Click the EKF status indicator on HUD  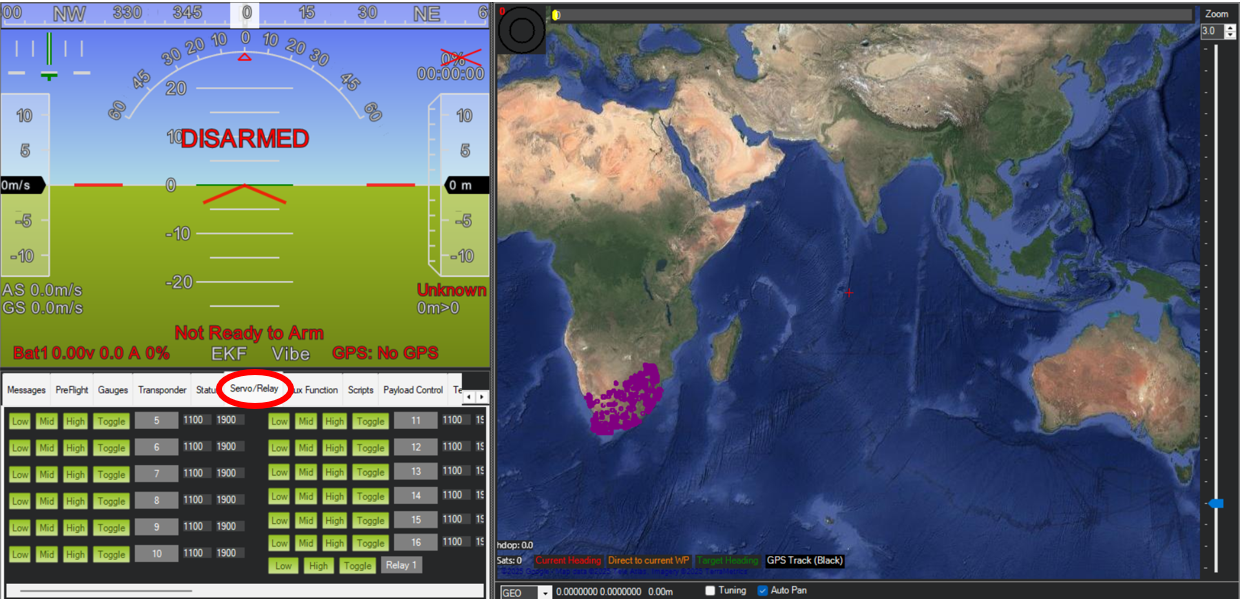click(x=228, y=353)
